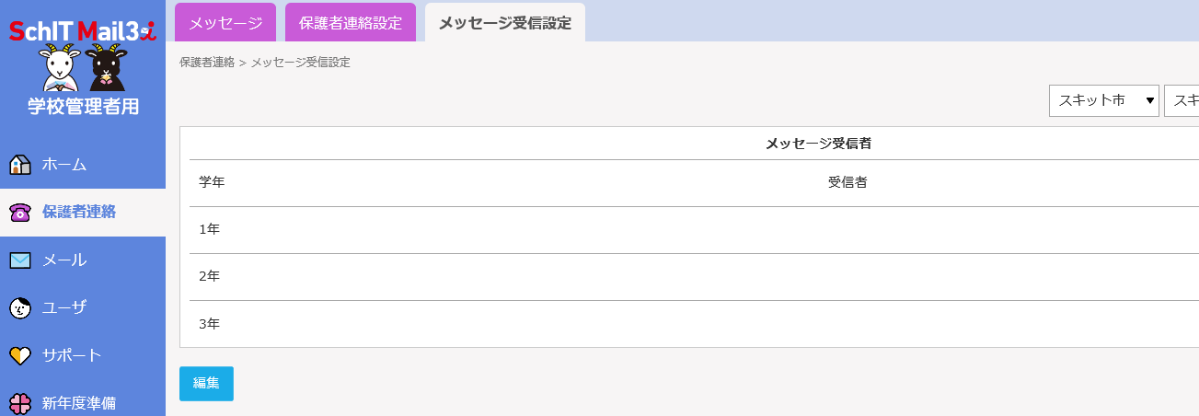
Task: Click the envelope icon for メール
Action: (x=20, y=260)
